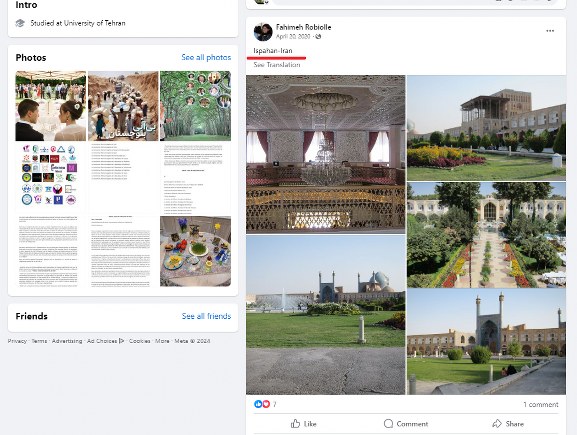The width and height of the screenshot is (577, 435).
Task: Open the 1 comment link
Action: (x=541, y=404)
